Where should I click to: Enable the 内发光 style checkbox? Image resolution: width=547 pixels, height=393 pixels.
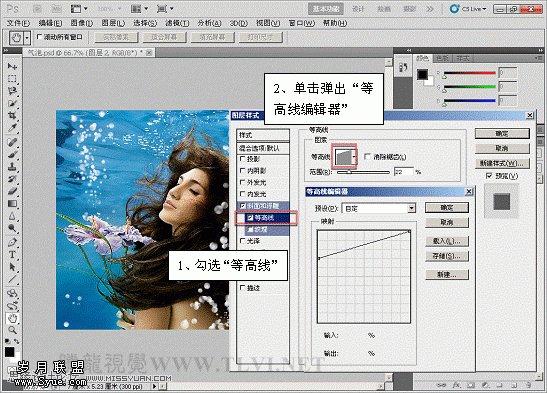(242, 194)
